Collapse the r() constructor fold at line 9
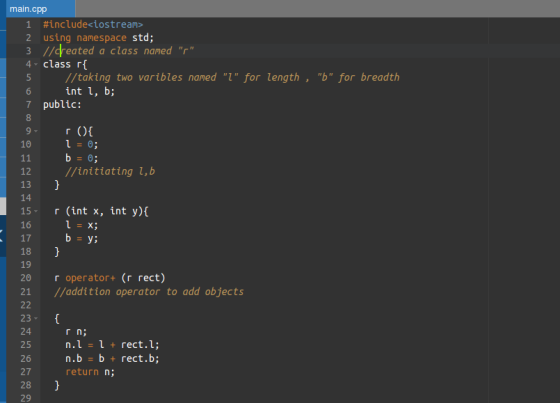Screen dimensions: 560x403 tap(36, 131)
